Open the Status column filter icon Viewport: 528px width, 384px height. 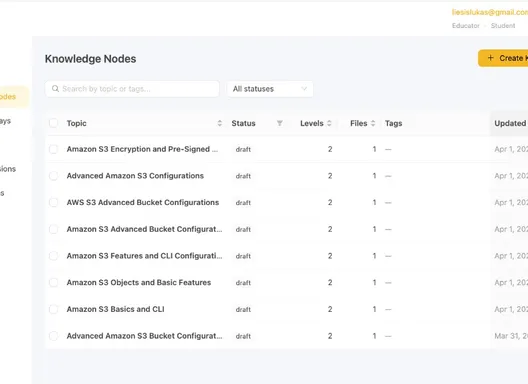pyautogui.click(x=279, y=123)
